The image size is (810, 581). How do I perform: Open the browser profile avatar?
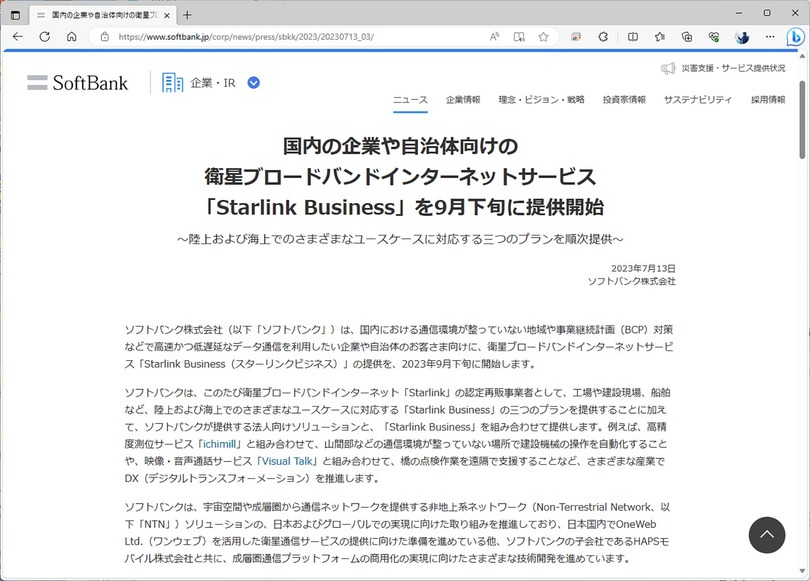point(742,37)
